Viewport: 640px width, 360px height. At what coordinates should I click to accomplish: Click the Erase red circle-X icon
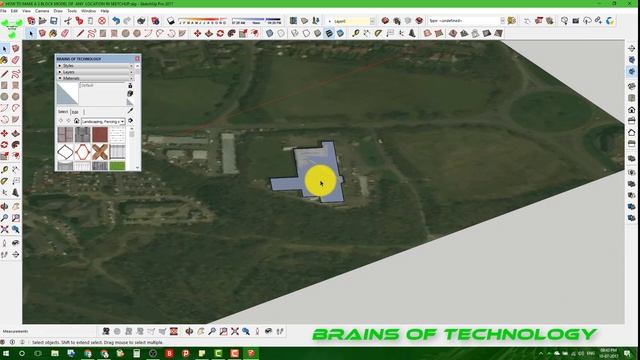102,21
